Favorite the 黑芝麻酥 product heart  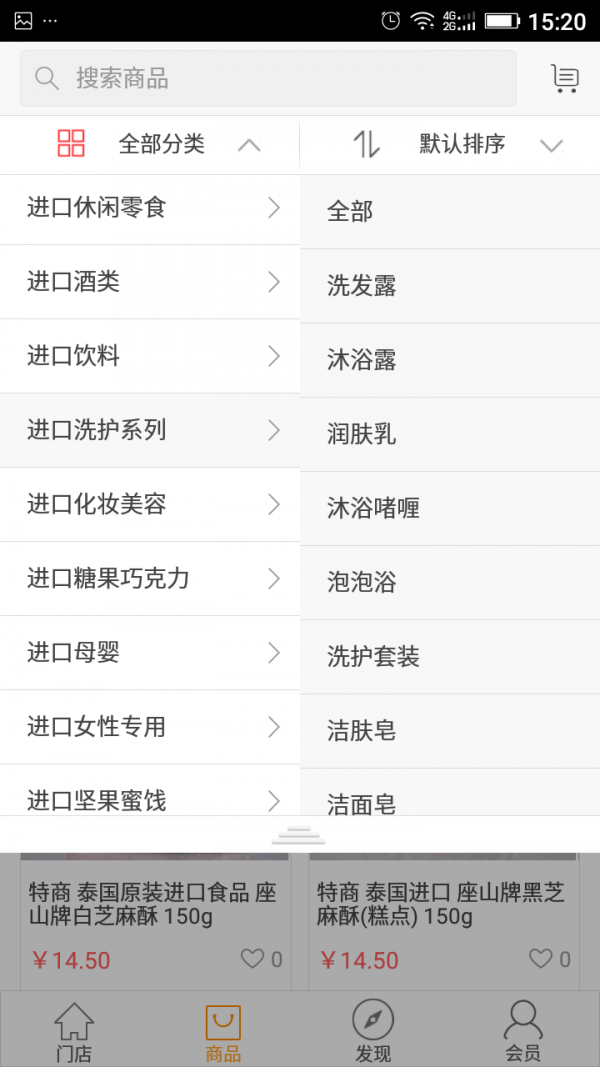(540, 959)
